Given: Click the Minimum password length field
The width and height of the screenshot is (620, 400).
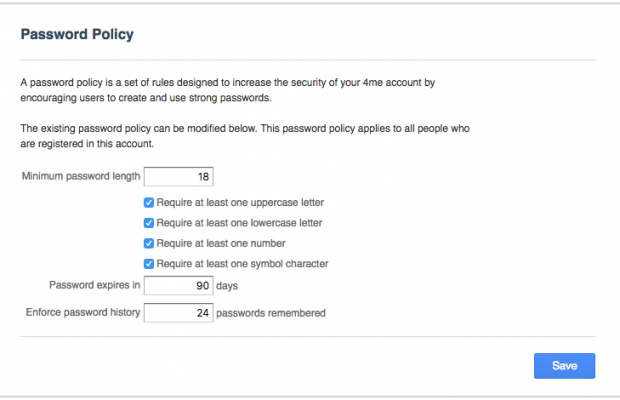Looking at the screenshot, I should (179, 177).
